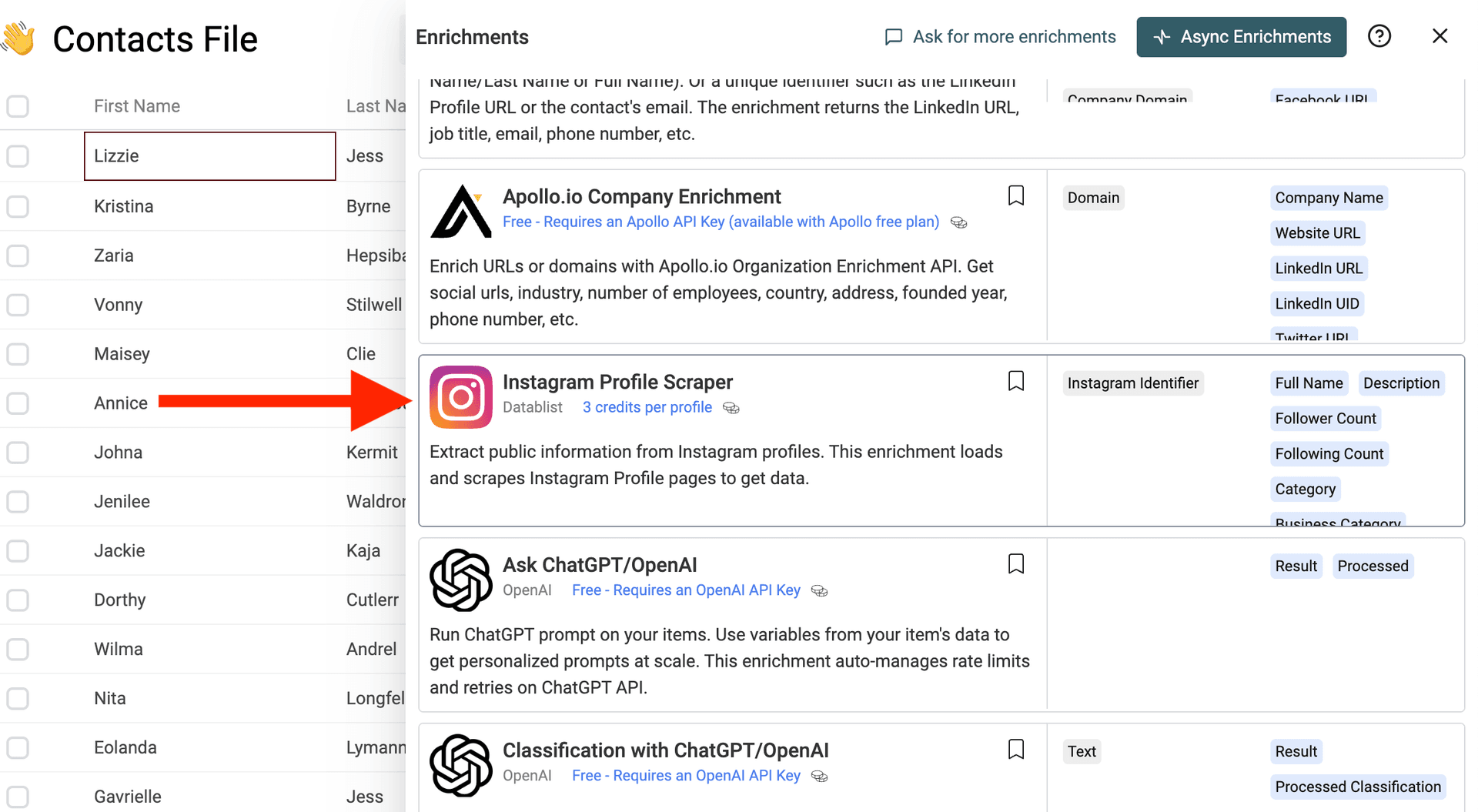Click Ask for more enrichments
The height and width of the screenshot is (812, 1478).
1014,36
